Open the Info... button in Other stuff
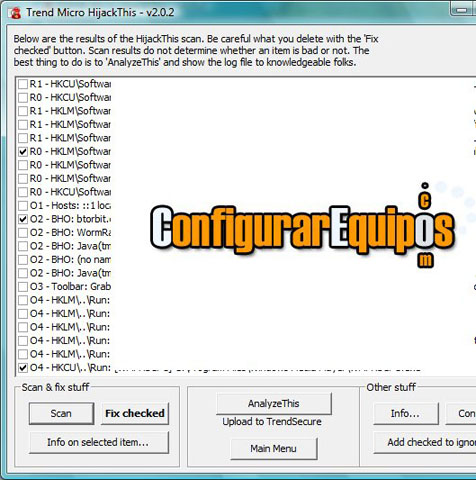The width and height of the screenshot is (476, 480). [406, 414]
